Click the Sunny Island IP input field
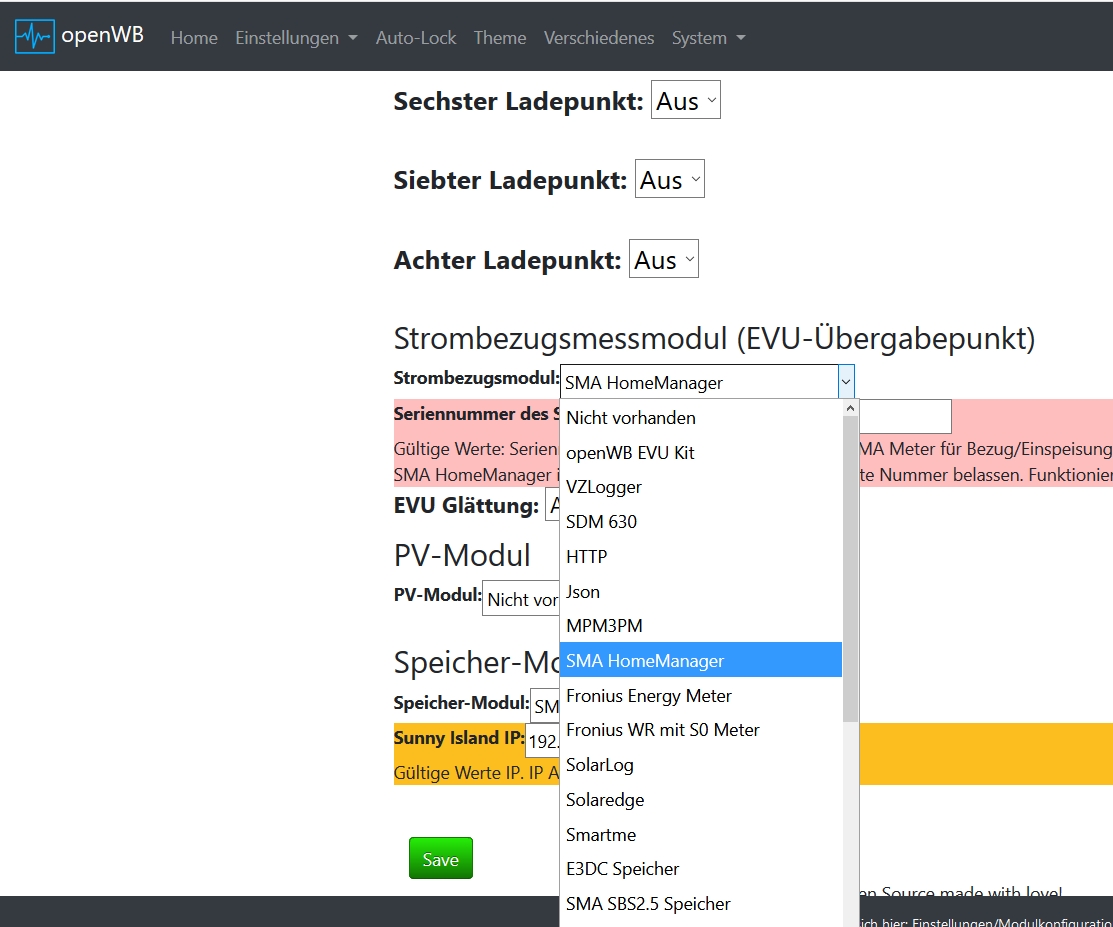Viewport: 1113px width, 927px height. click(543, 740)
